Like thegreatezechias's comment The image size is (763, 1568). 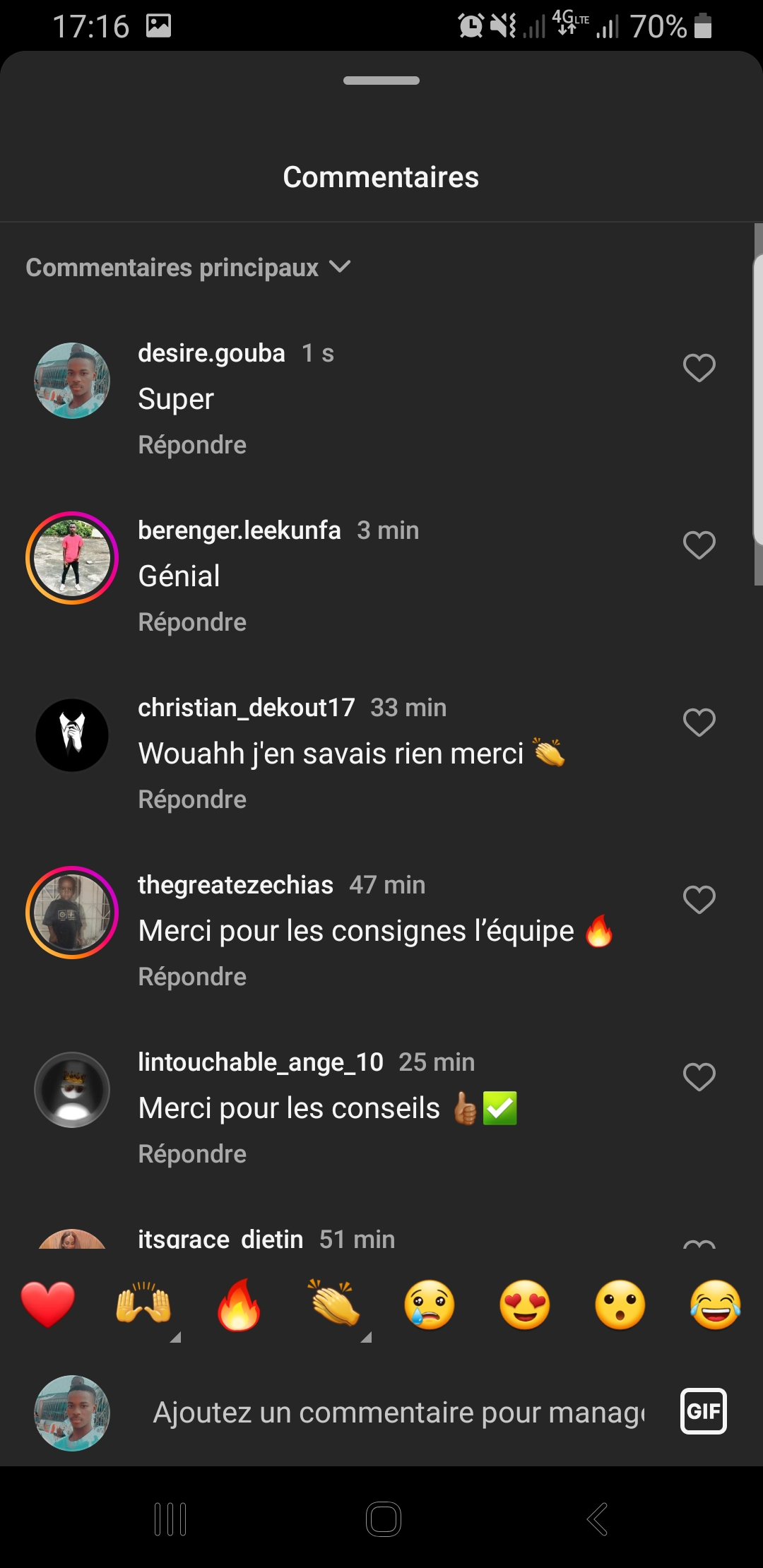[x=699, y=900]
